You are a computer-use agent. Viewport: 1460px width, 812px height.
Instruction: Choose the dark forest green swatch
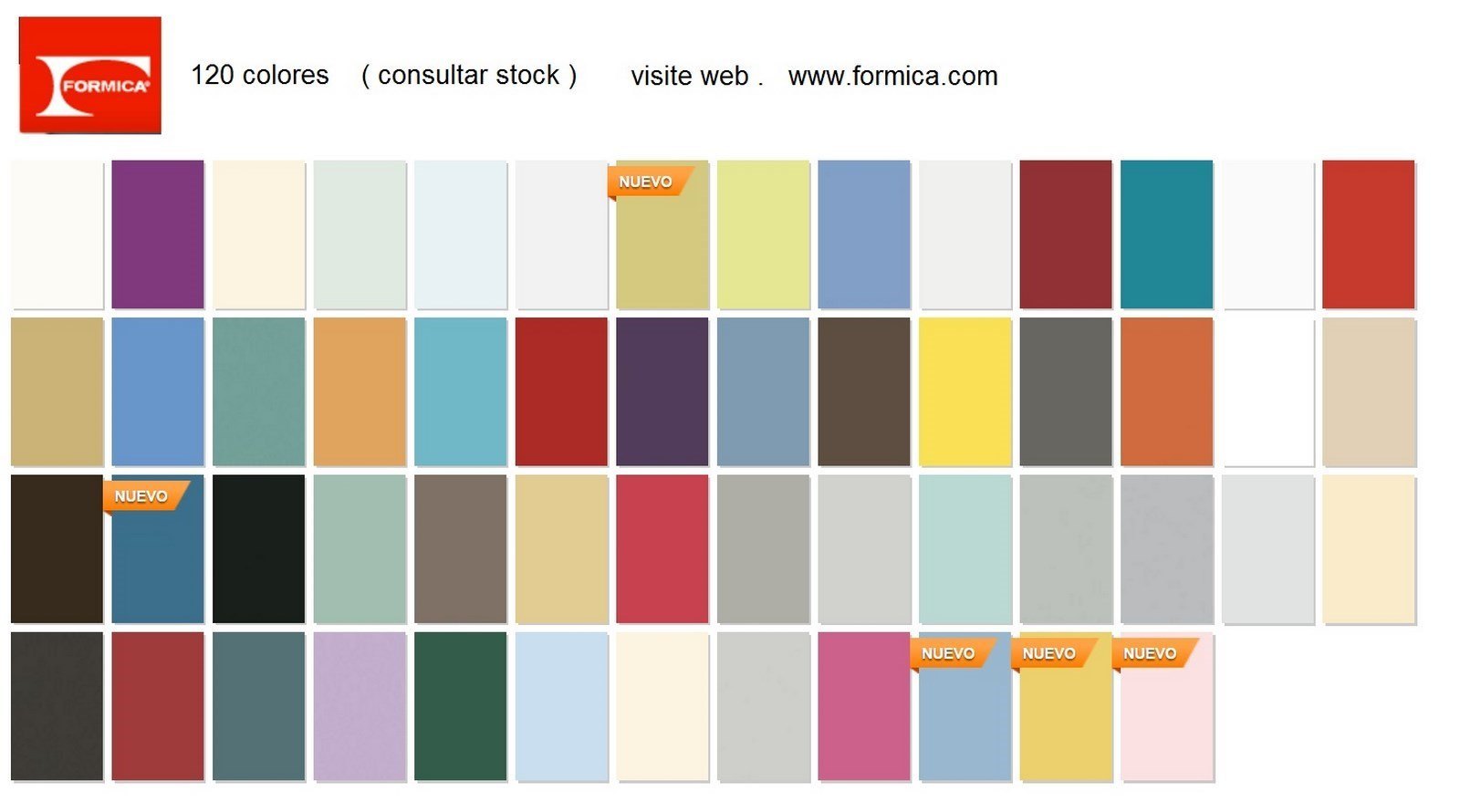460,706
